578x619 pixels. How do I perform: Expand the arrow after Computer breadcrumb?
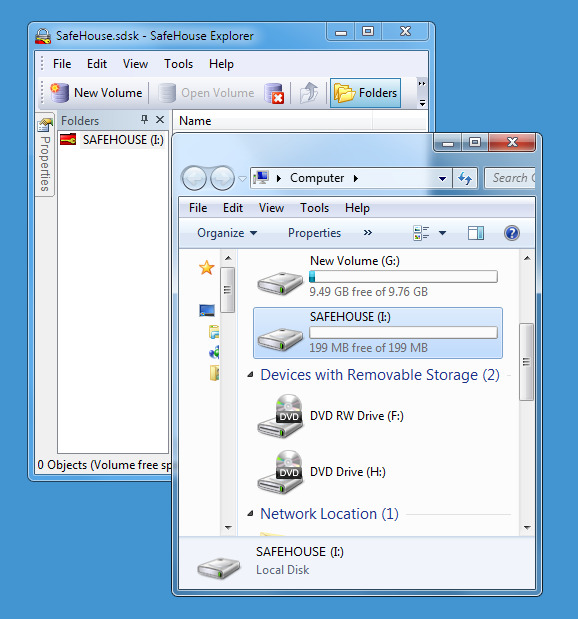[356, 178]
